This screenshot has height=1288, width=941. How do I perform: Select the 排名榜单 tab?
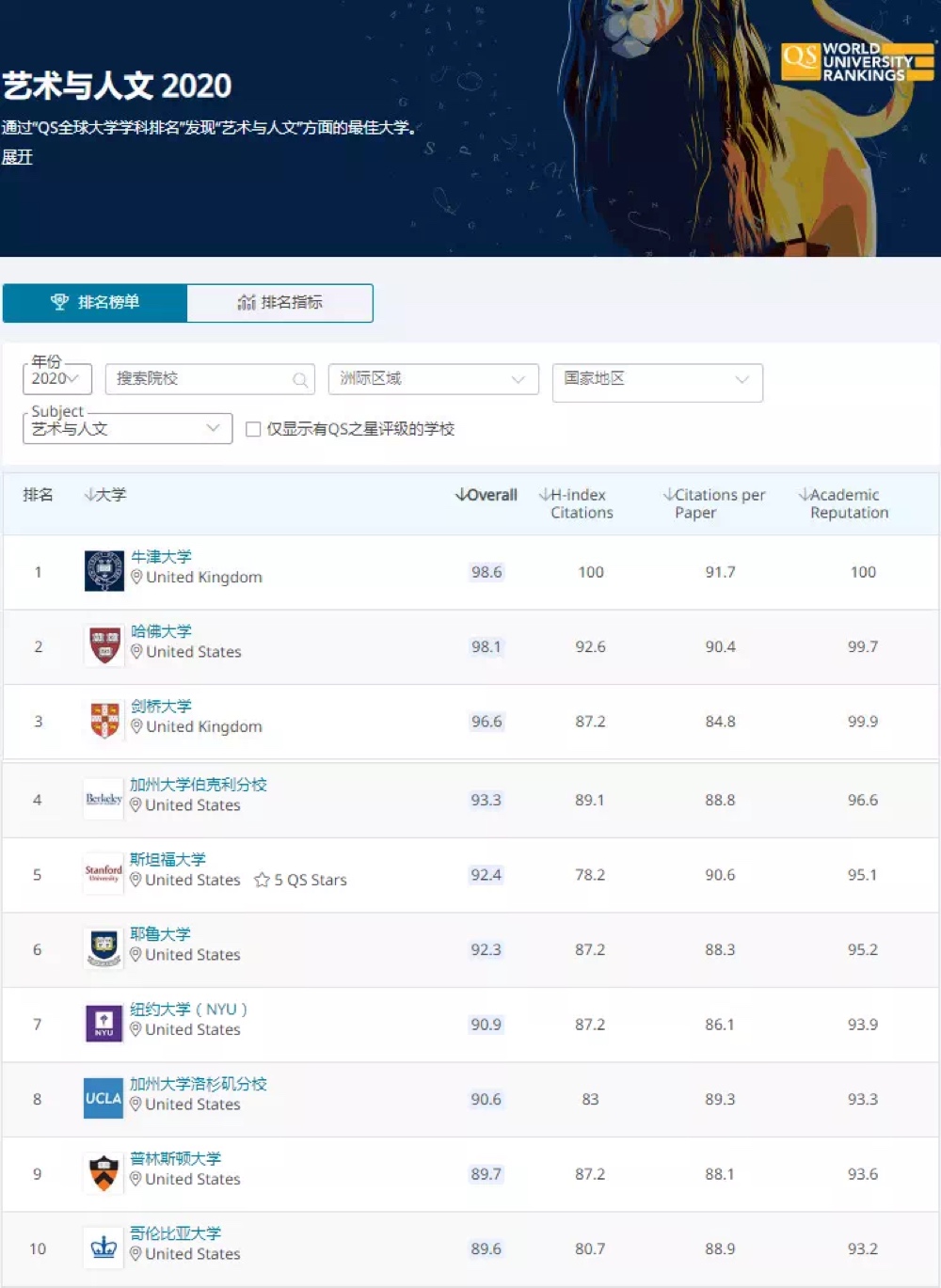click(95, 303)
